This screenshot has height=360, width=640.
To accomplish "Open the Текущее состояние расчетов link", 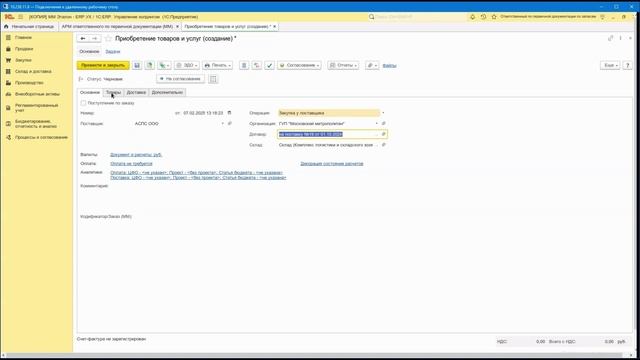I will (331, 164).
